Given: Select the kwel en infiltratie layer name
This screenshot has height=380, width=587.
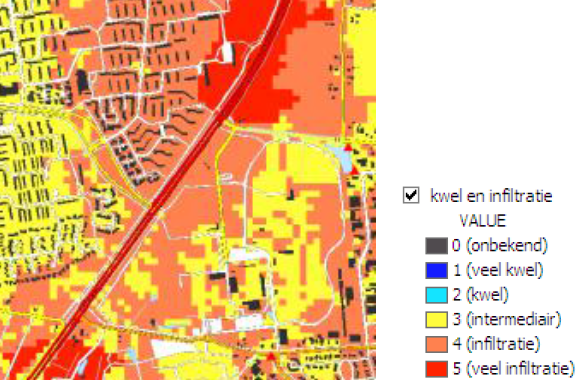Looking at the screenshot, I should click(x=491, y=196).
